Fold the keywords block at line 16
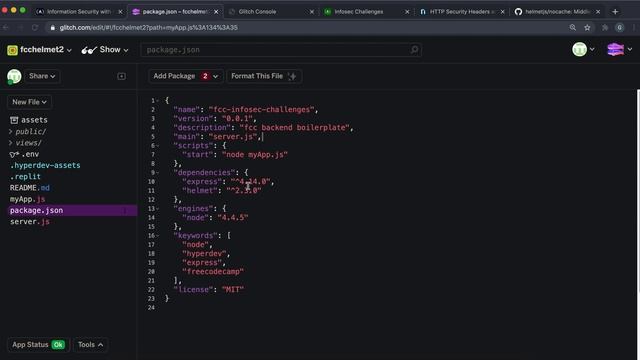Image resolution: width=640 pixels, height=360 pixels. click(x=158, y=236)
